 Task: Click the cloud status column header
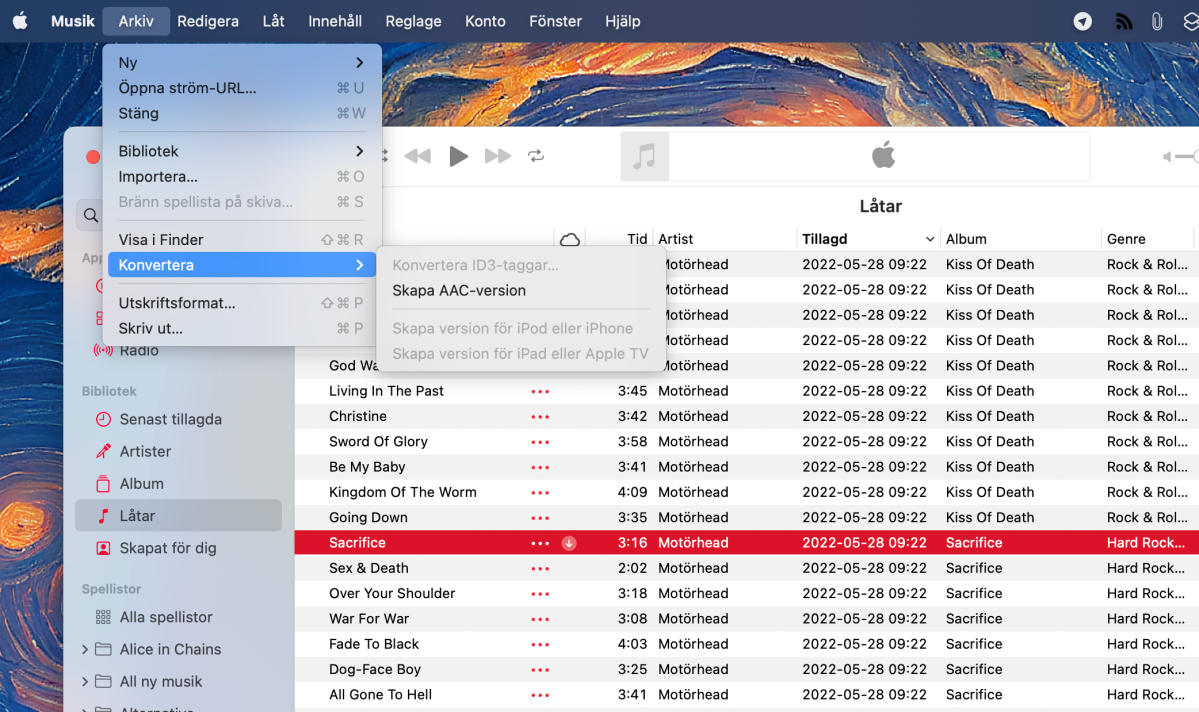pyautogui.click(x=570, y=239)
